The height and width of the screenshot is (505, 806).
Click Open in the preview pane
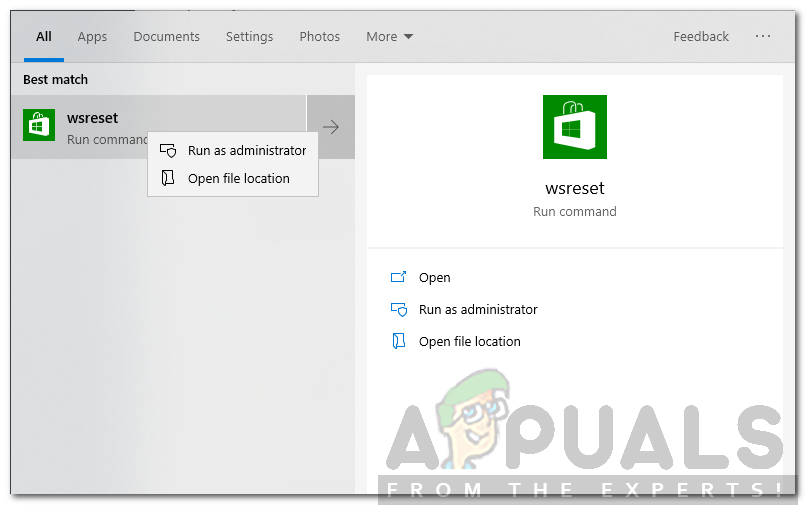(434, 278)
